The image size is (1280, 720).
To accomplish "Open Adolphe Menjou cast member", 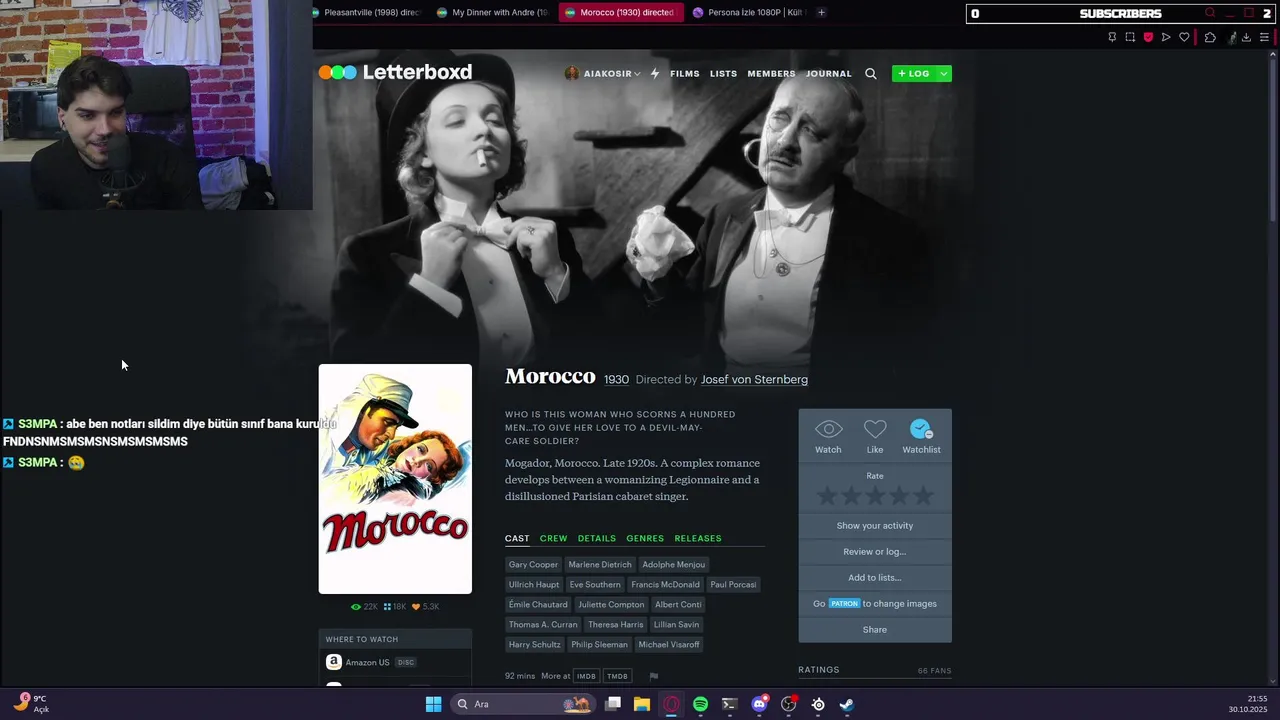I will [674, 564].
